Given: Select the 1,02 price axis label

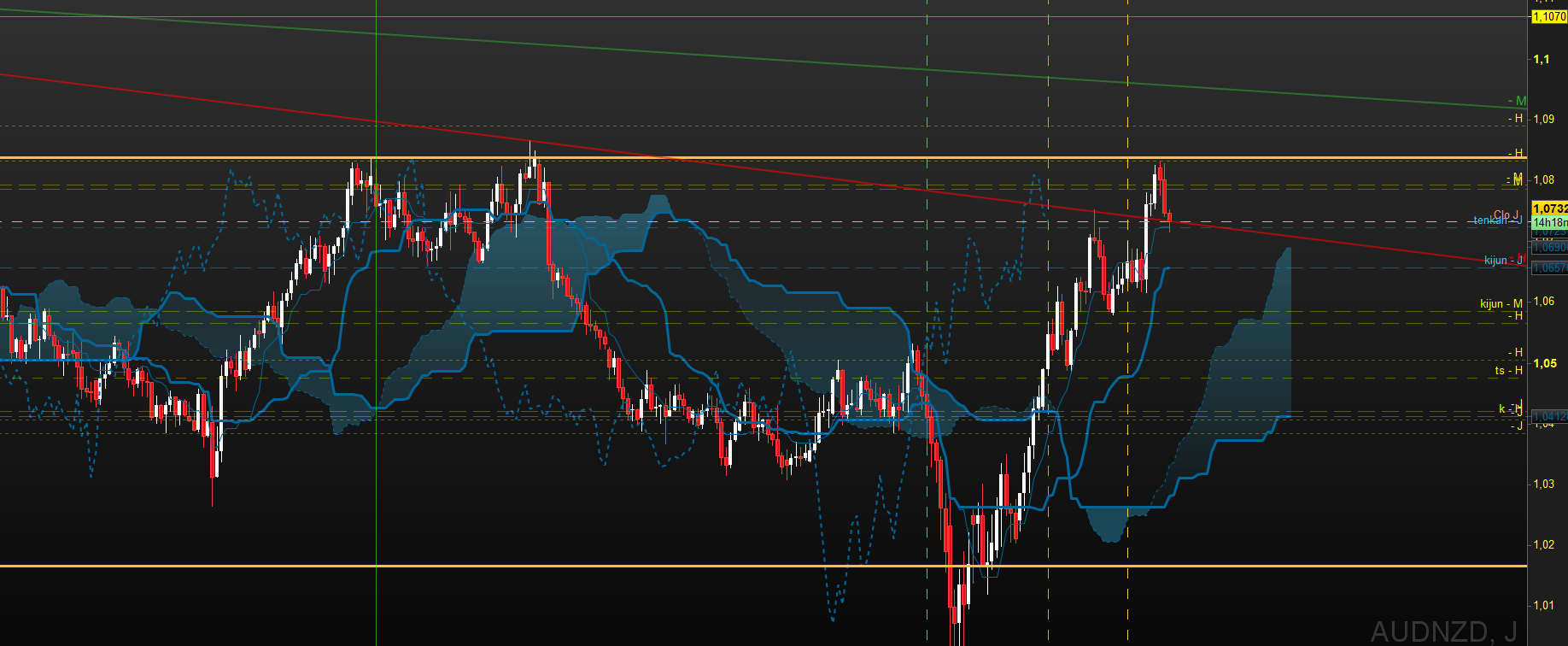Looking at the screenshot, I should (1544, 544).
